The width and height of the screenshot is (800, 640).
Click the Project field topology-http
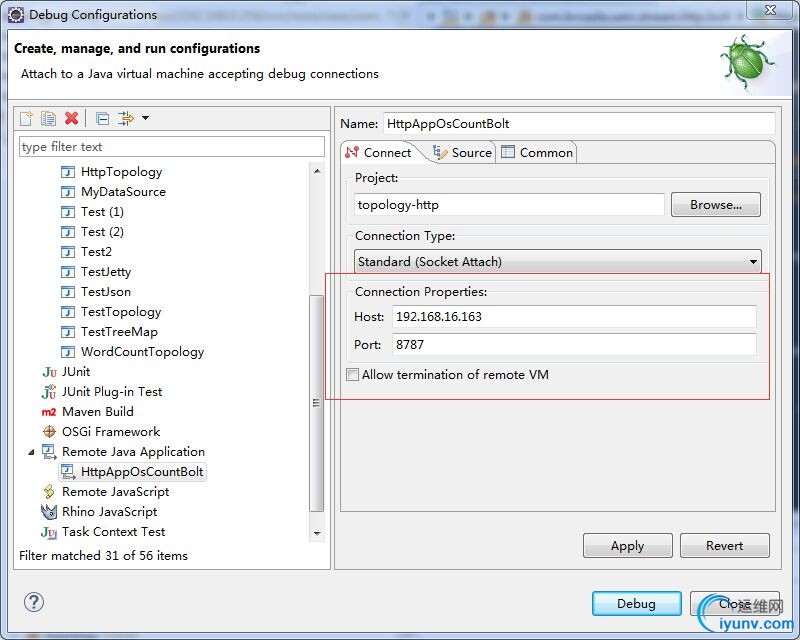pos(509,205)
